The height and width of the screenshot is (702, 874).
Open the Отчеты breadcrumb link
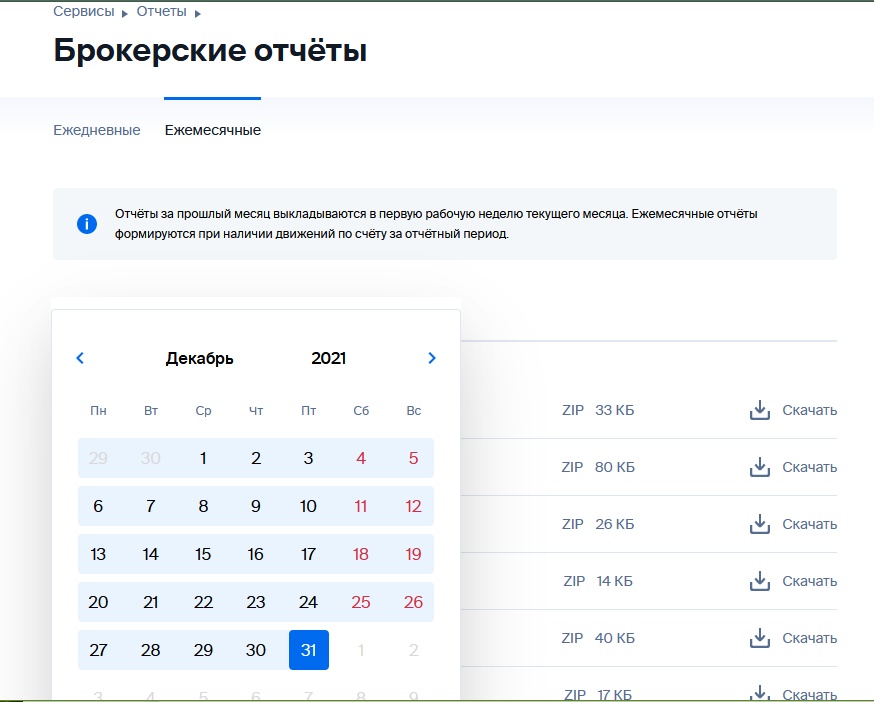coord(162,12)
